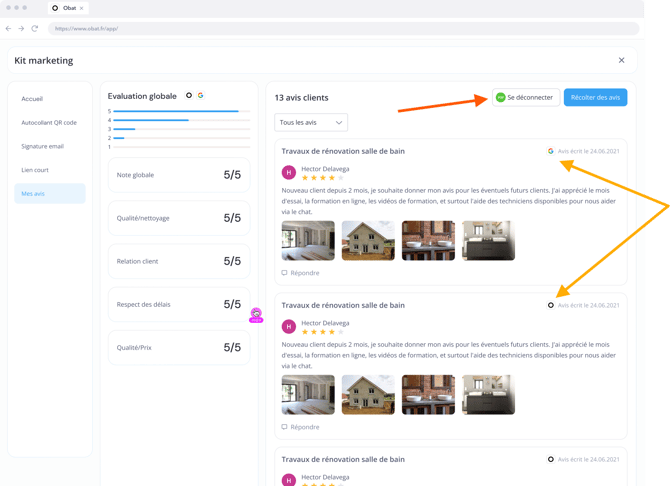The width and height of the screenshot is (670, 486).
Task: Close the Kit marketing panel with X
Action: 621,60
